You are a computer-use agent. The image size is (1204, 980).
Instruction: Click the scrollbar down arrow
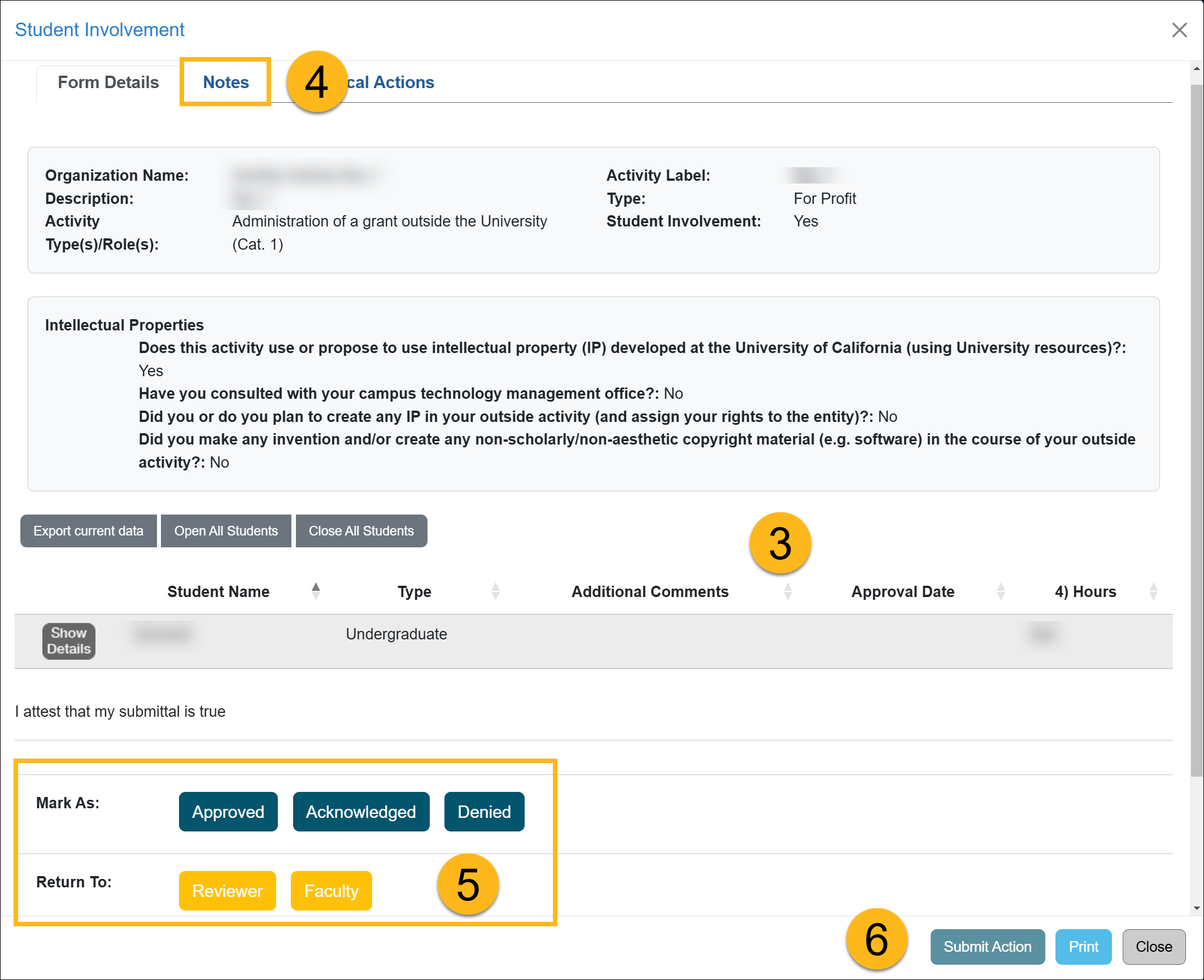tap(1196, 908)
